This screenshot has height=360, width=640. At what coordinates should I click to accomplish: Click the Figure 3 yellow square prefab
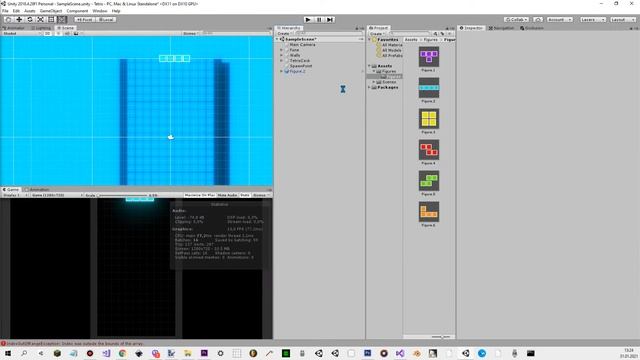pyautogui.click(x=429, y=119)
